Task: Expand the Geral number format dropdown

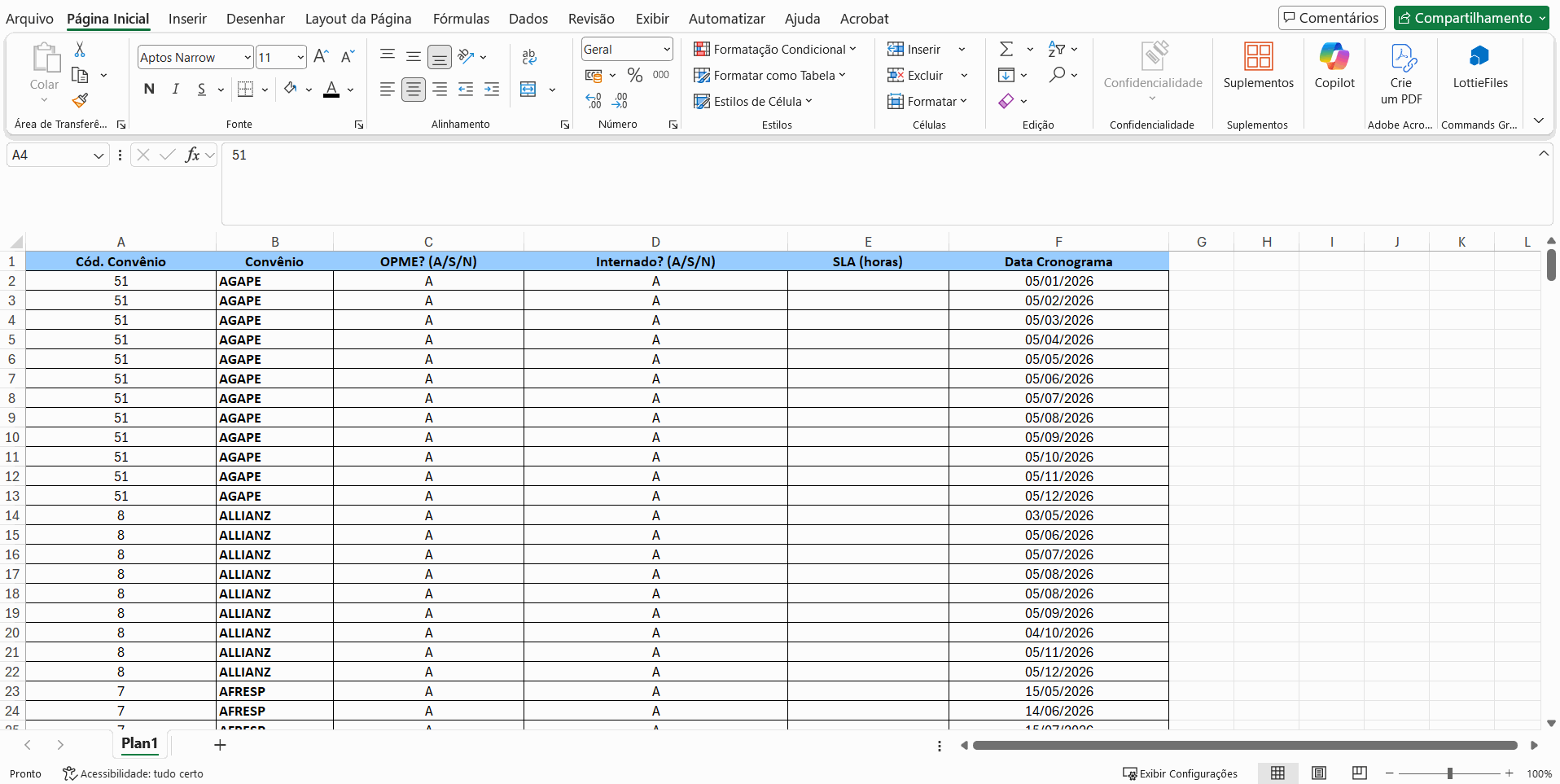Action: tap(666, 49)
